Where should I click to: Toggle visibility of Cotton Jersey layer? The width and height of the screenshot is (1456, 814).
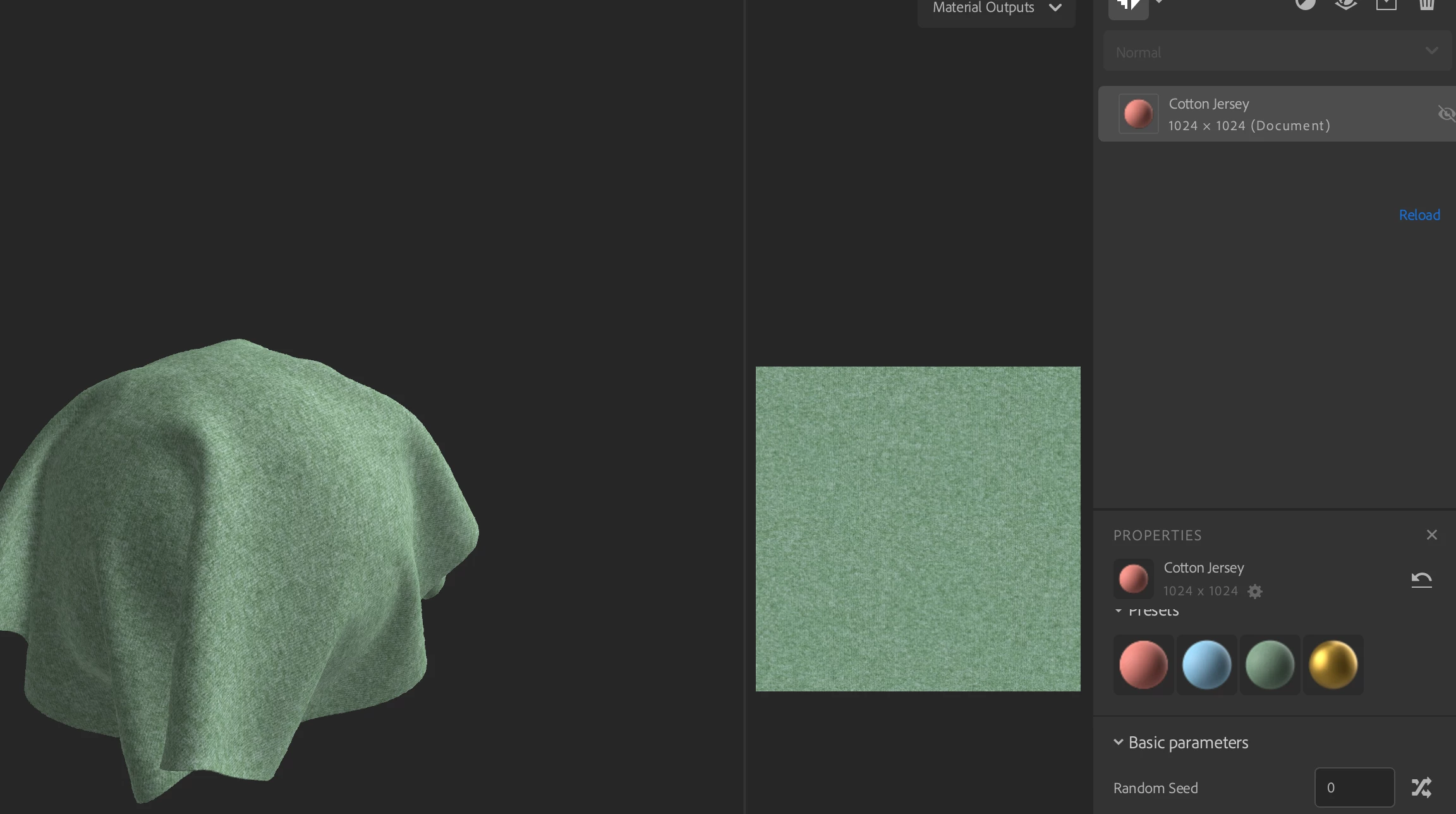(1445, 114)
